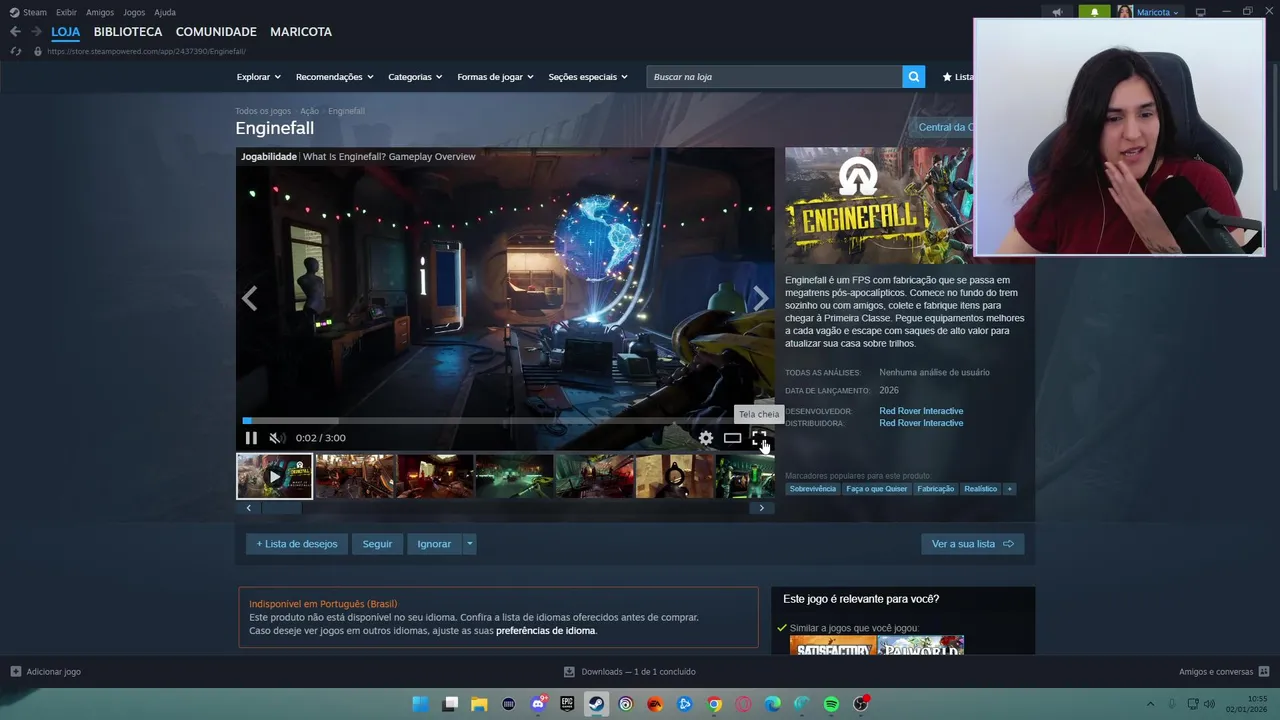Click the store search magnifier button
1280x720 pixels.
(x=913, y=77)
